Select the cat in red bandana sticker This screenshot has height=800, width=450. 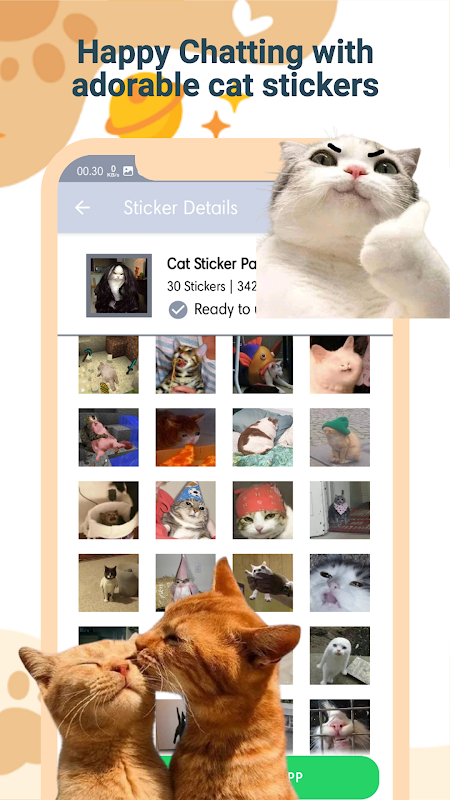[x=263, y=510]
